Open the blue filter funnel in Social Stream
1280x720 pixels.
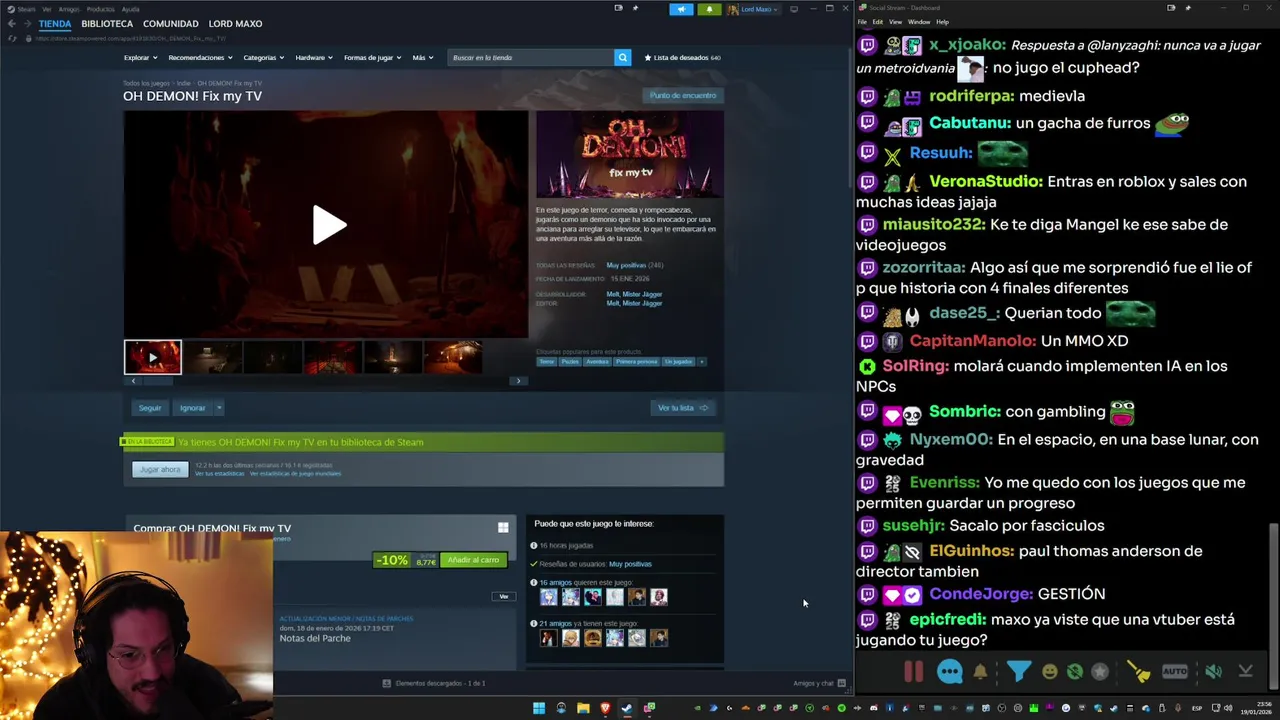coord(1018,671)
